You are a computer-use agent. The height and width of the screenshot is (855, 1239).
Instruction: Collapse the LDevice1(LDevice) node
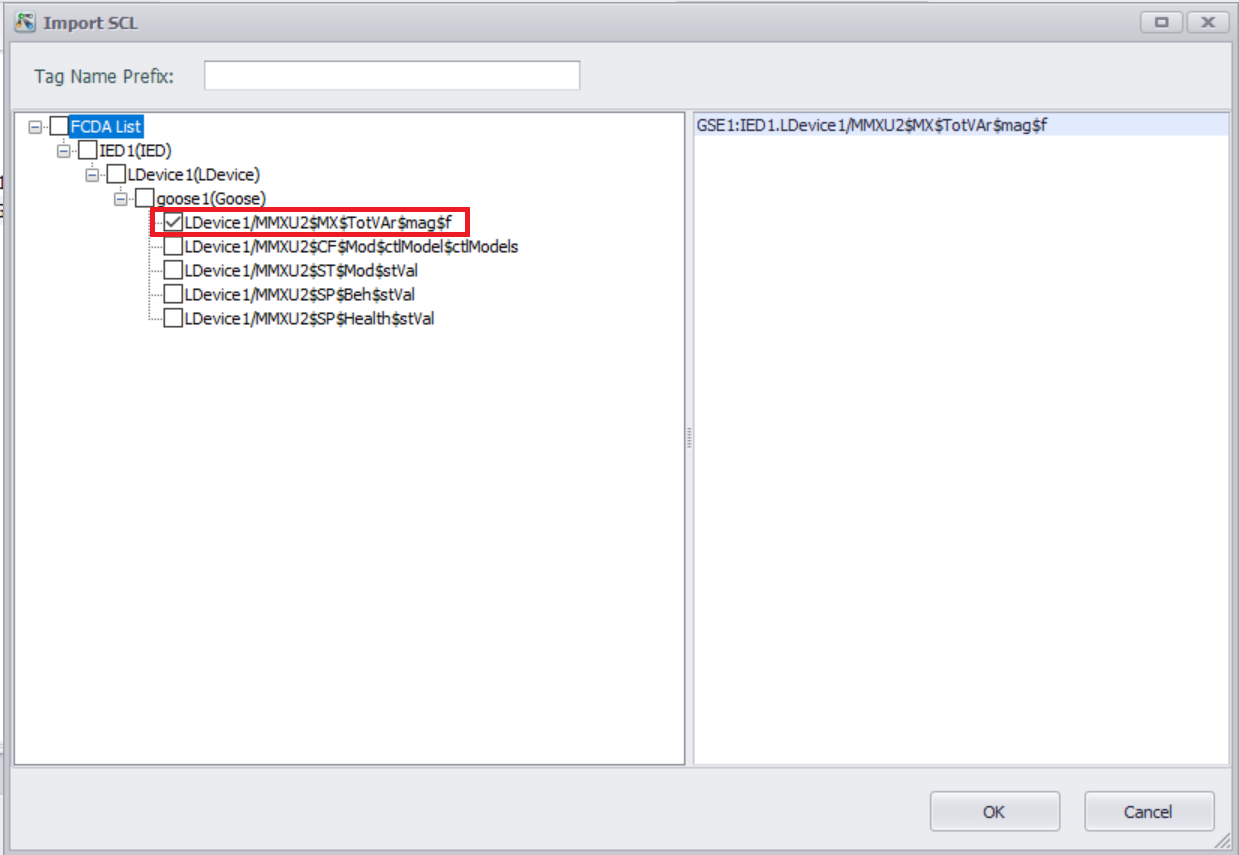93,175
